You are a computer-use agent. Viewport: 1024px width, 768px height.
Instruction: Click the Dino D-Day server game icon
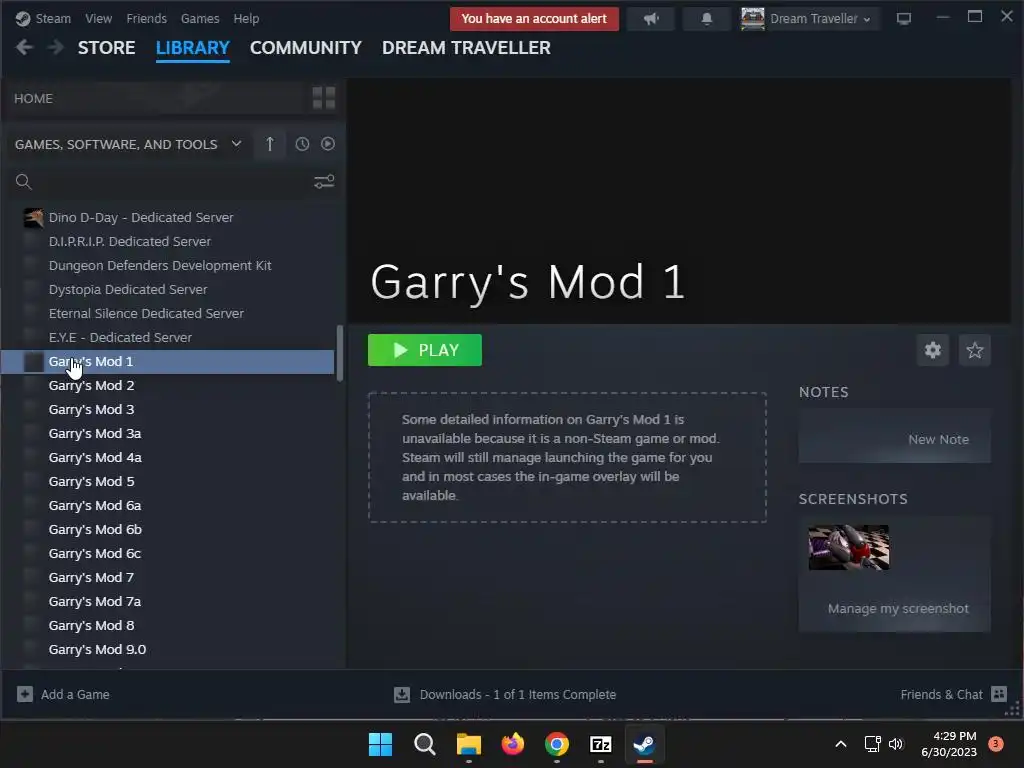tap(33, 217)
